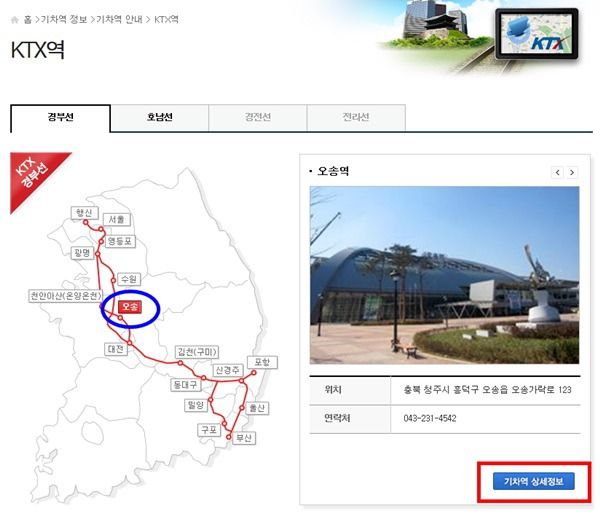Open the 전라선 tab
The image size is (600, 516).
pyautogui.click(x=356, y=117)
